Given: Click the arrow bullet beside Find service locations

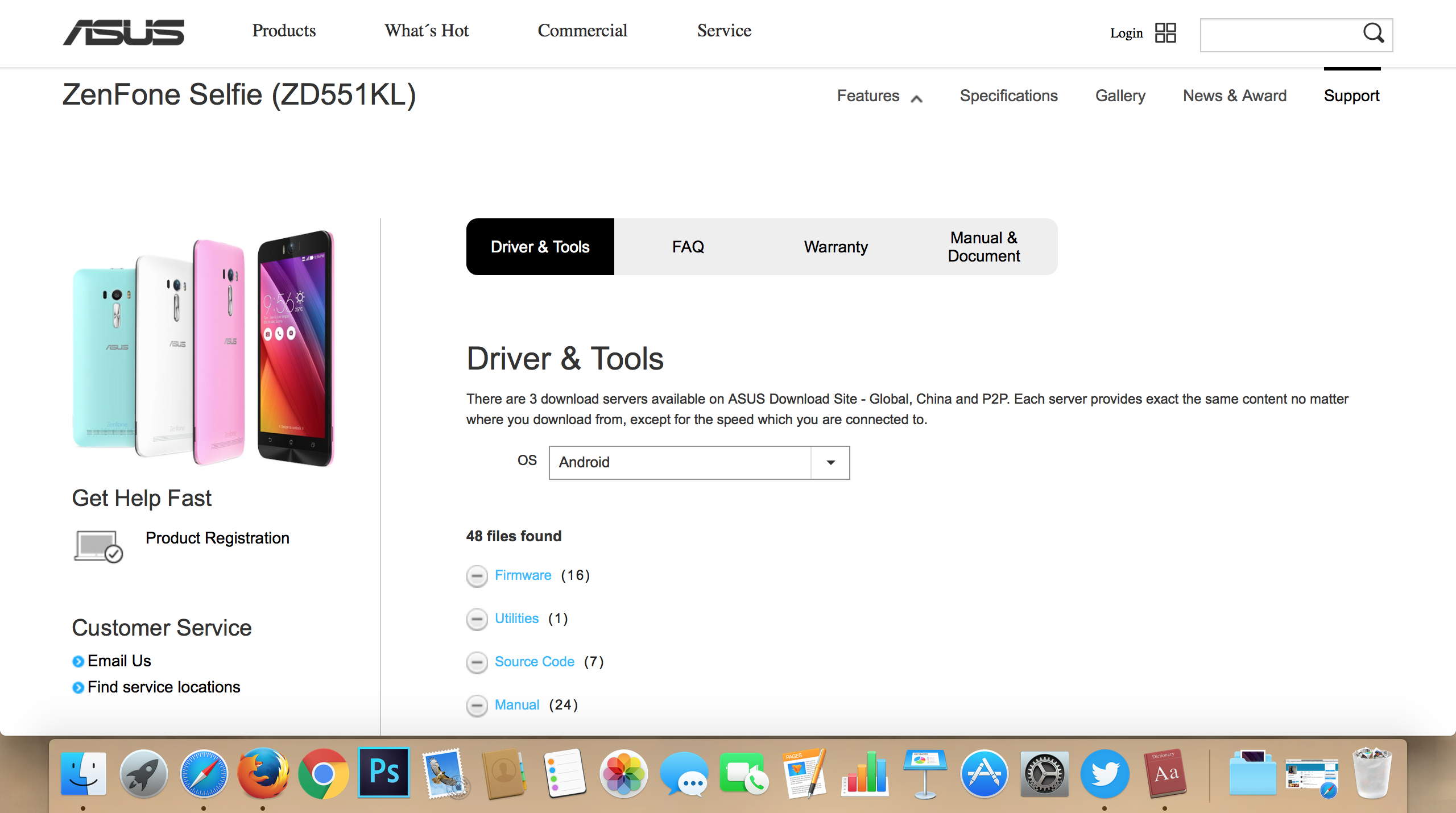Looking at the screenshot, I should [78, 687].
